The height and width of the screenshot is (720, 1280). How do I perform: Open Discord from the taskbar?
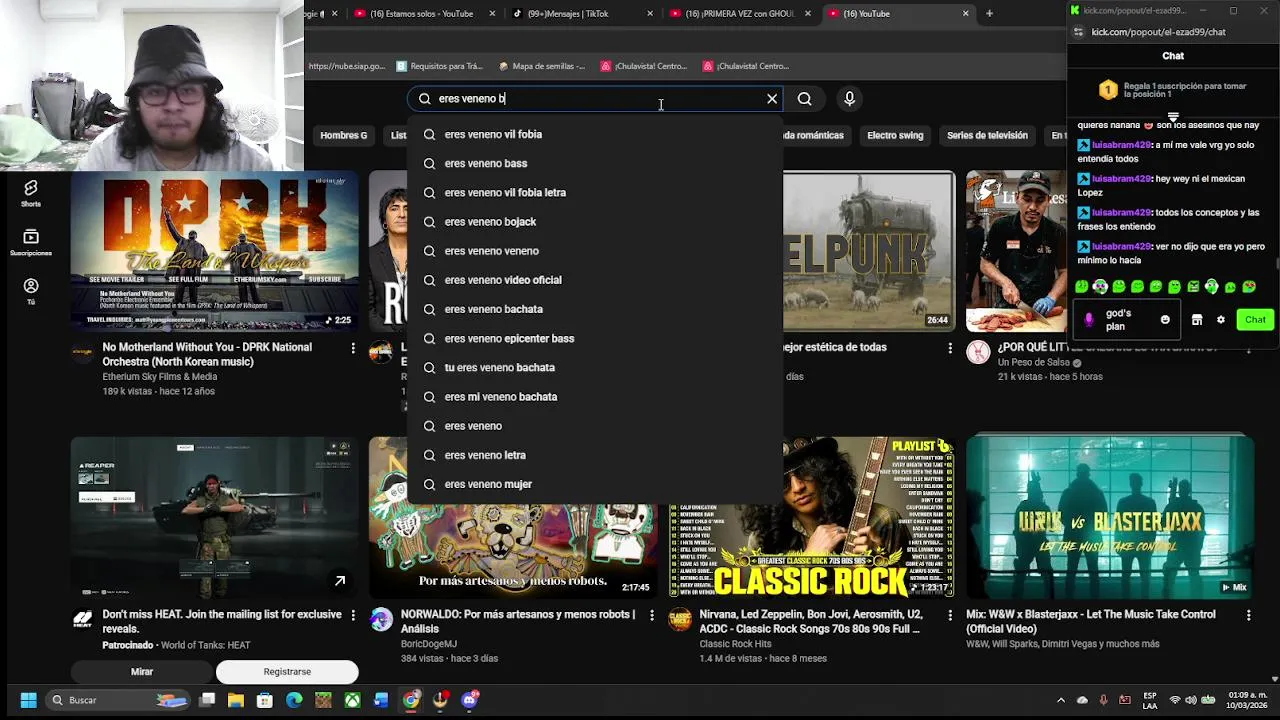coord(470,700)
